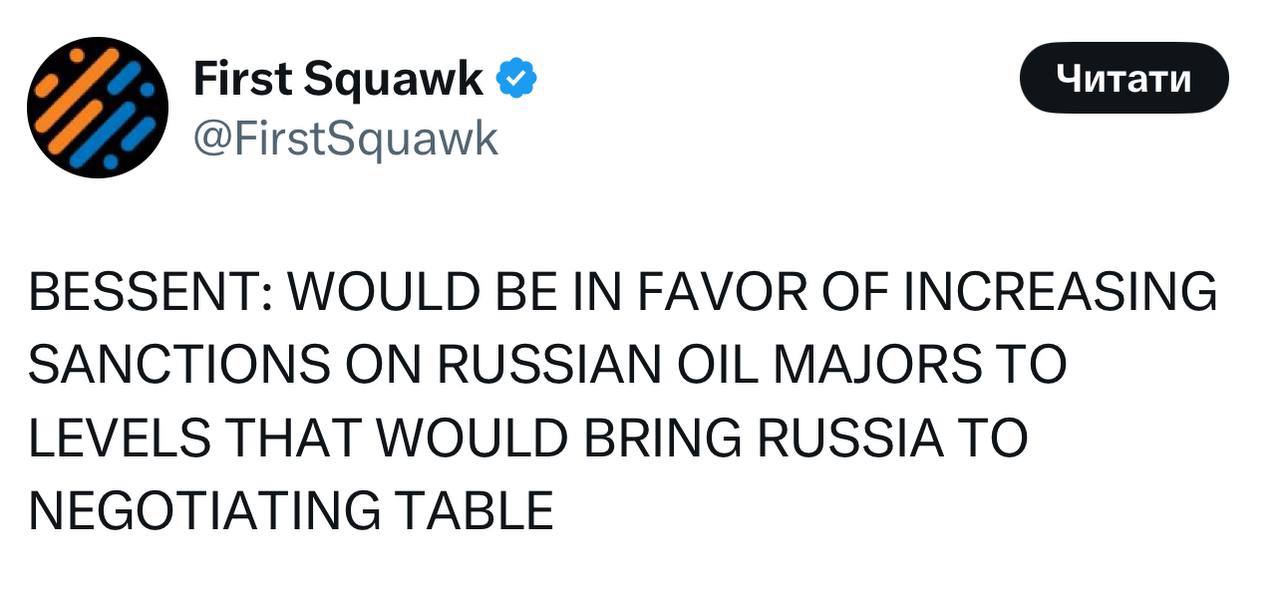The width and height of the screenshot is (1280, 589).
Task: Click the word OIL in the tweet
Action: click(x=711, y=366)
